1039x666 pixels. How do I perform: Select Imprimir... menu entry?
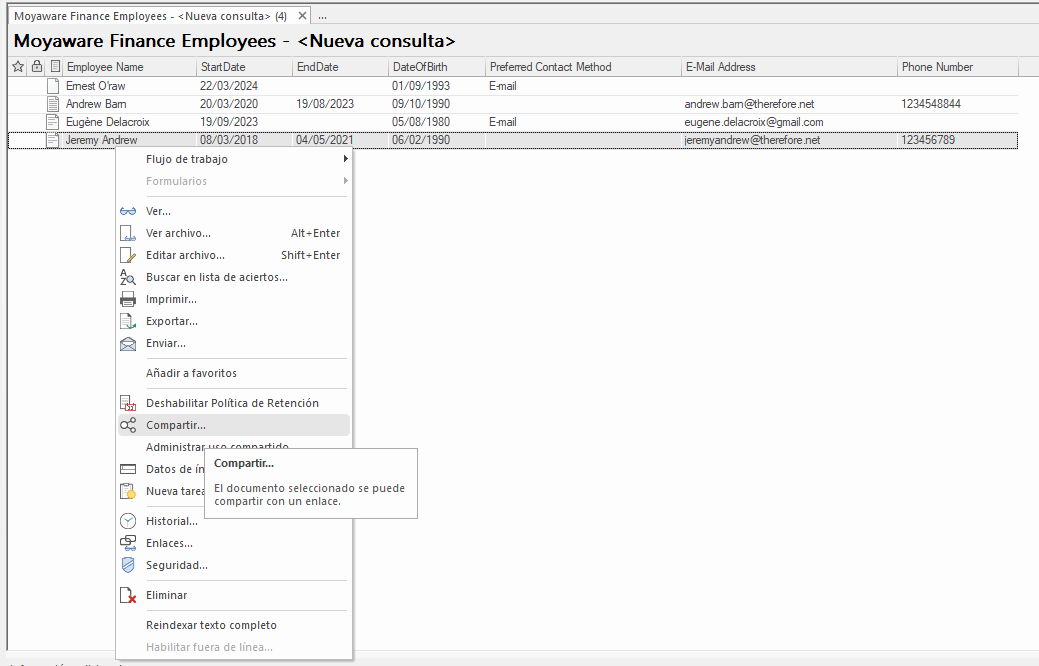234,300
